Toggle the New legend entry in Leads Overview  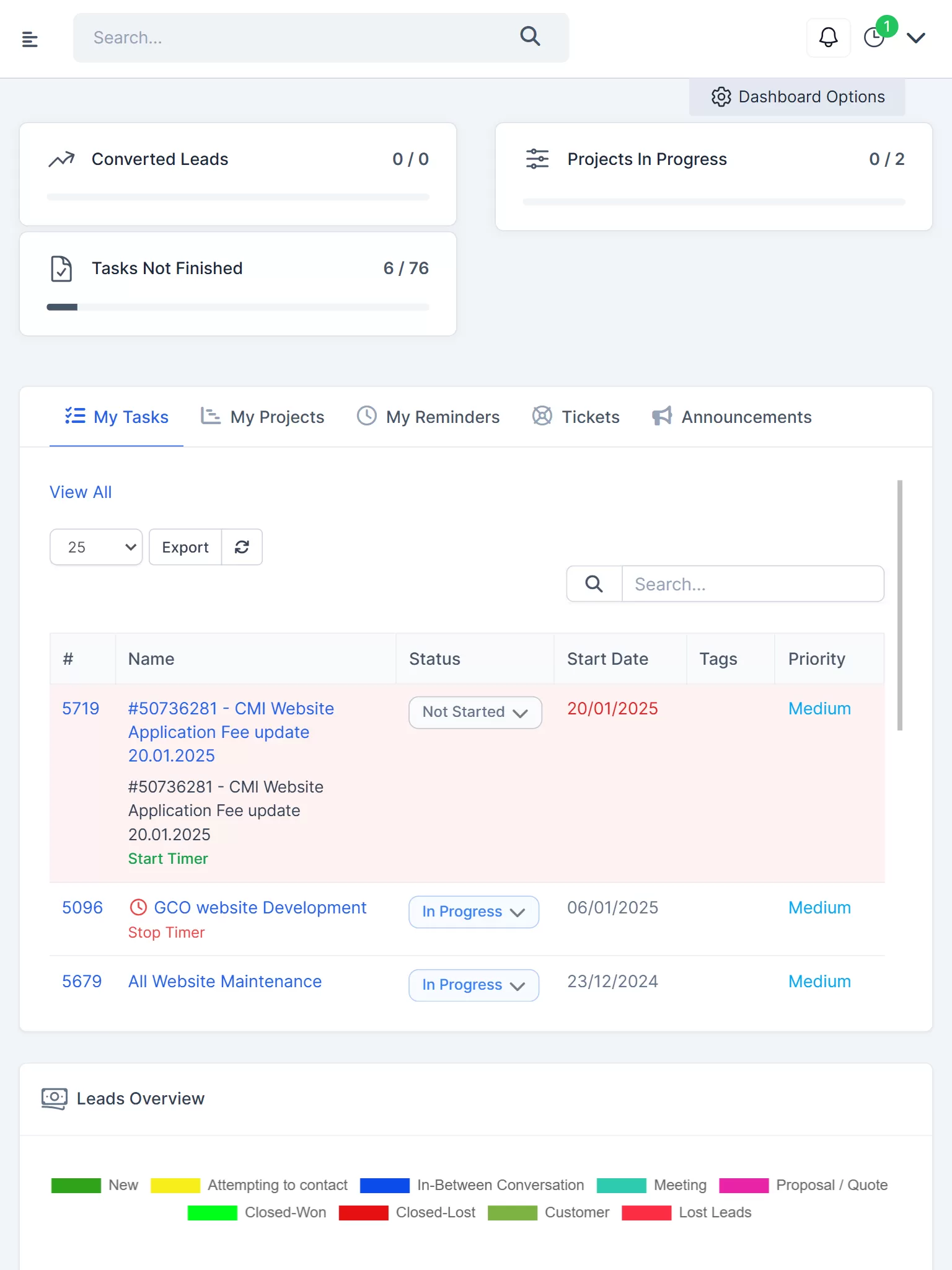tap(95, 1185)
